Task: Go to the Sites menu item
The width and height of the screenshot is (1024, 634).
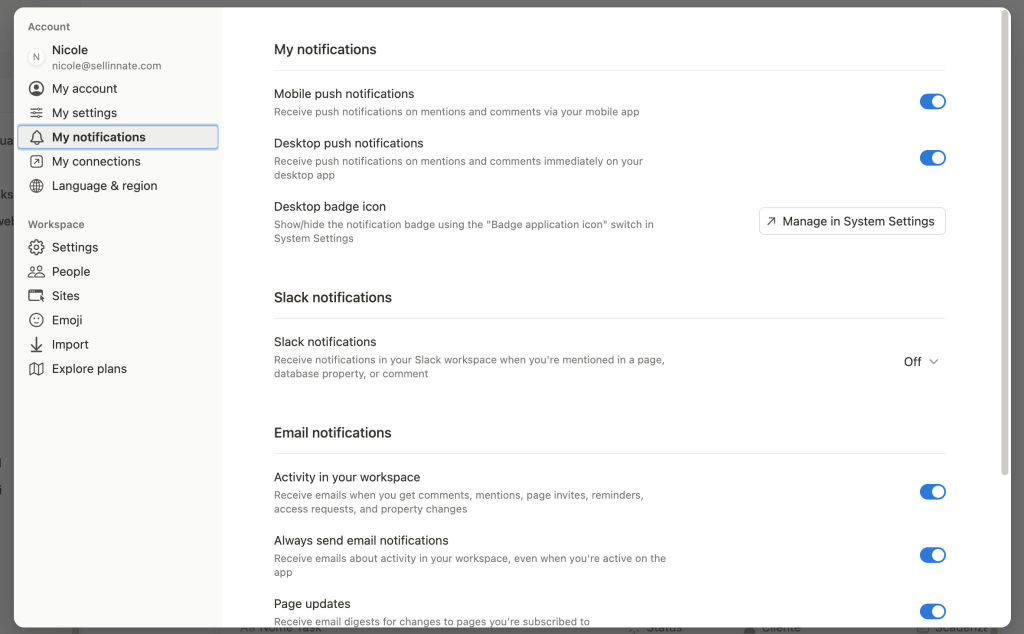Action: 65,296
